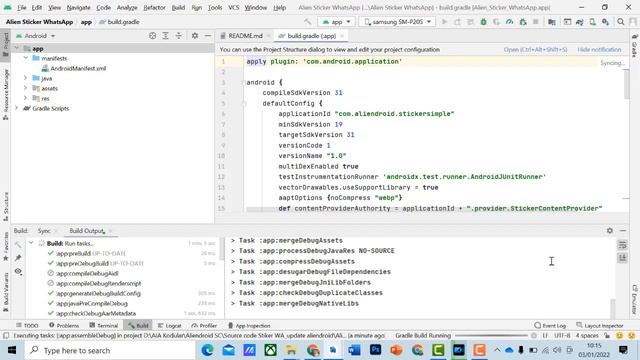Toggle the eye view options in Build panel

point(18,271)
